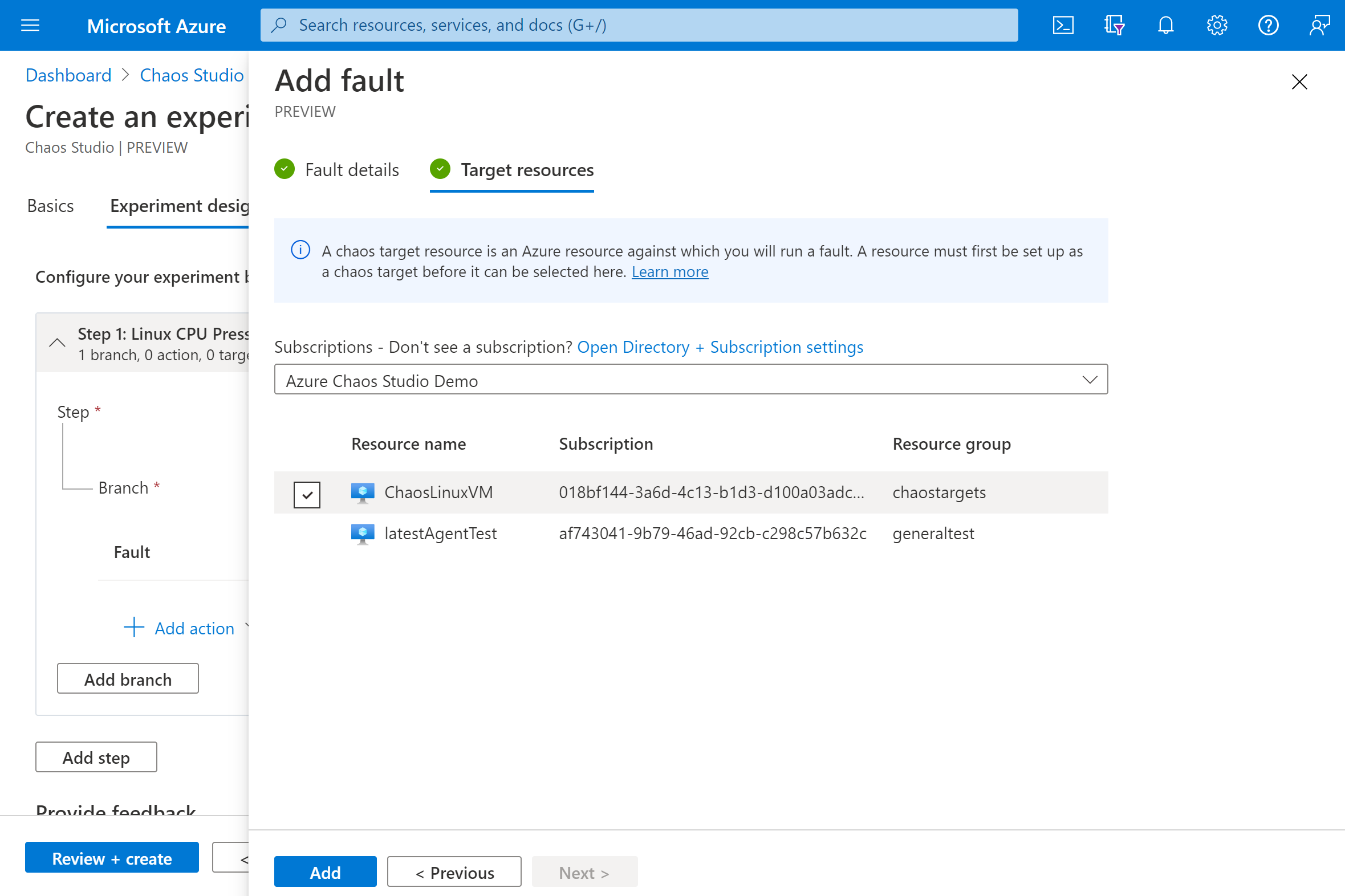Click the Learn more hyperlink
This screenshot has height=896, width=1345.
click(670, 271)
